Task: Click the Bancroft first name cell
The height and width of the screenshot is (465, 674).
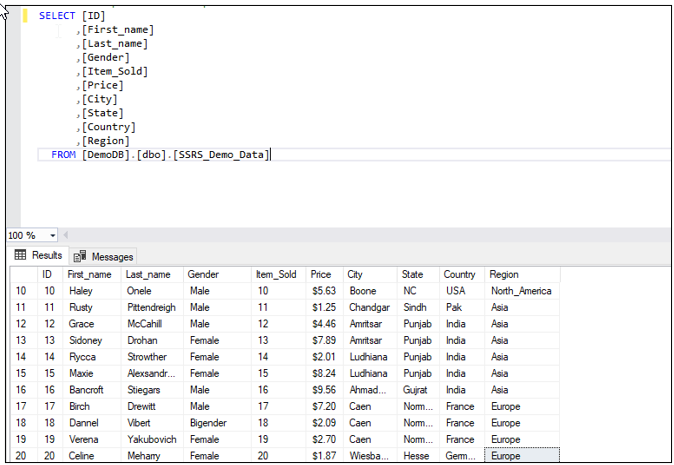Action: point(92,390)
